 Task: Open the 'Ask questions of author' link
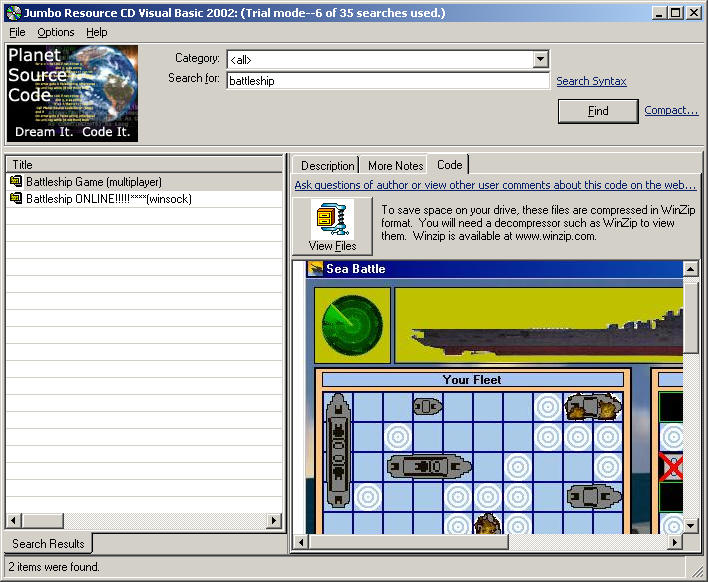(495, 185)
